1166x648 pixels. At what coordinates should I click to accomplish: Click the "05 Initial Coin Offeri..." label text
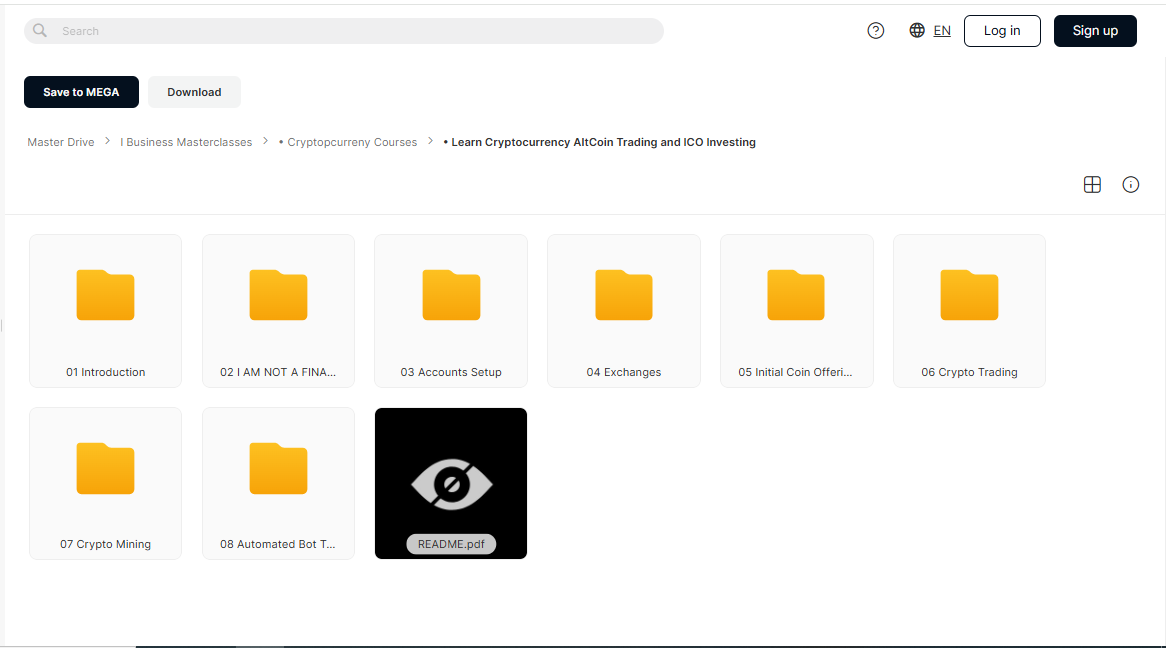click(x=796, y=372)
